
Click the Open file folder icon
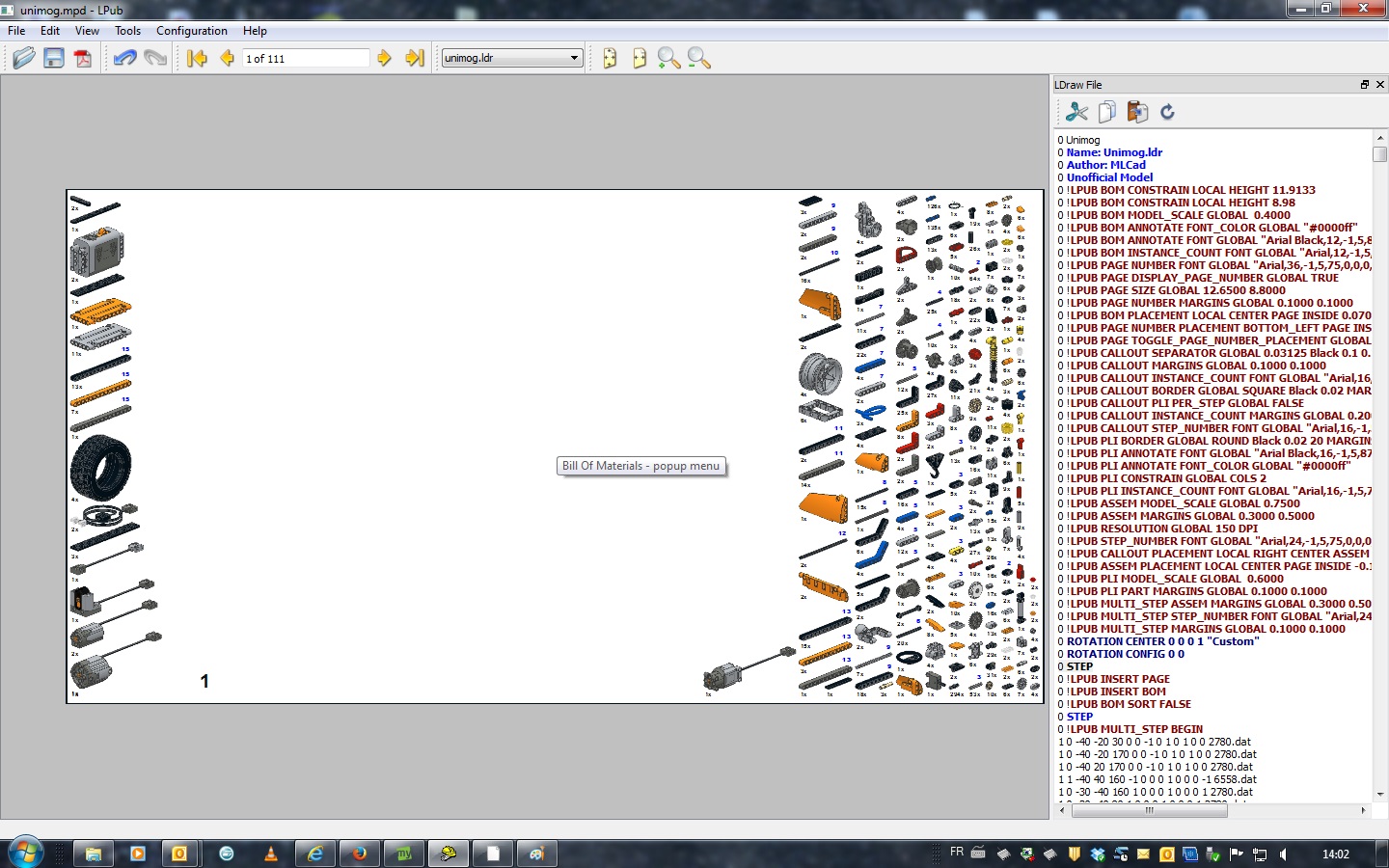pos(24,58)
